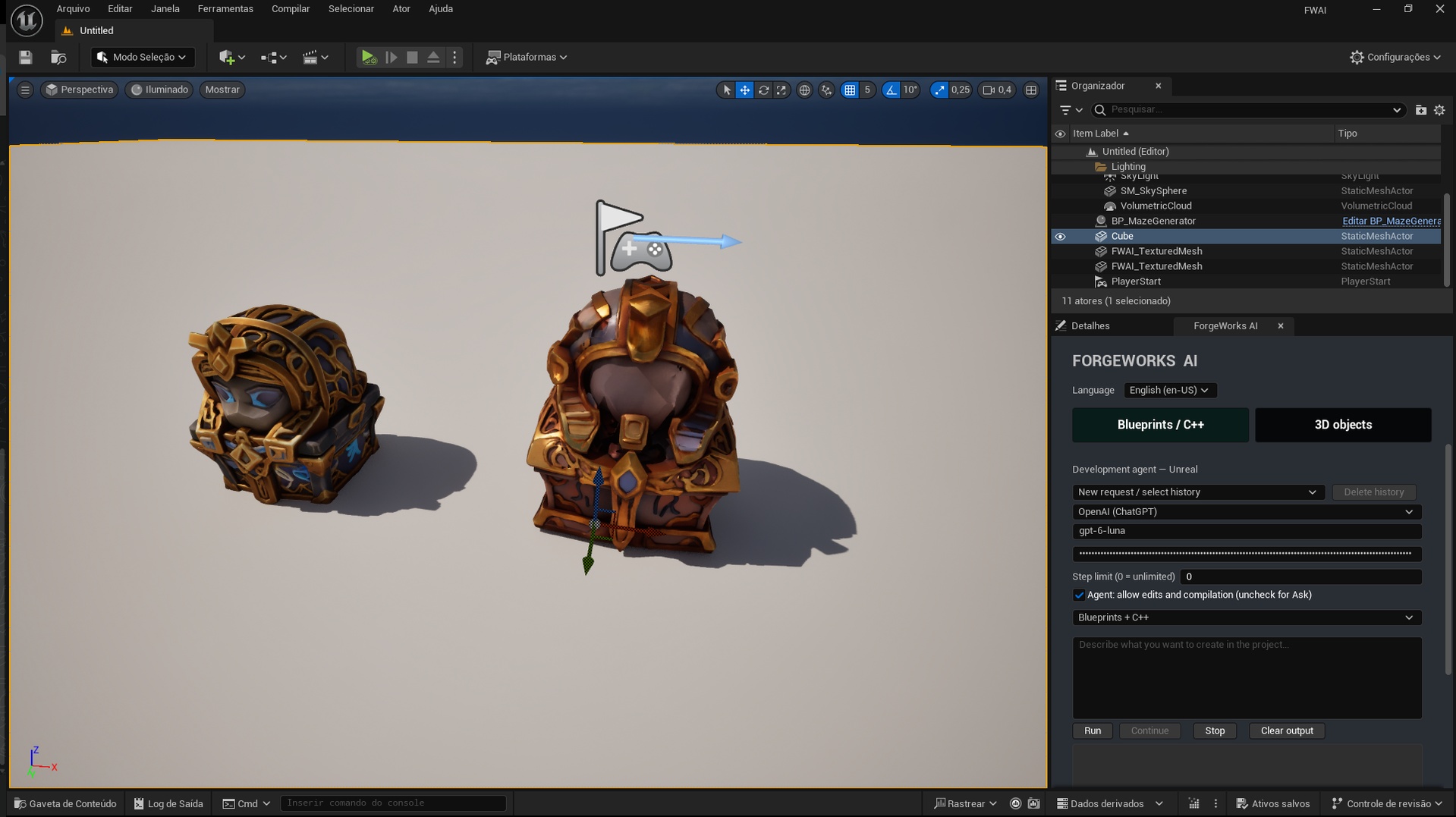Image resolution: width=1456 pixels, height=817 pixels.
Task: Open the content browser icon next to save
Action: coord(58,57)
